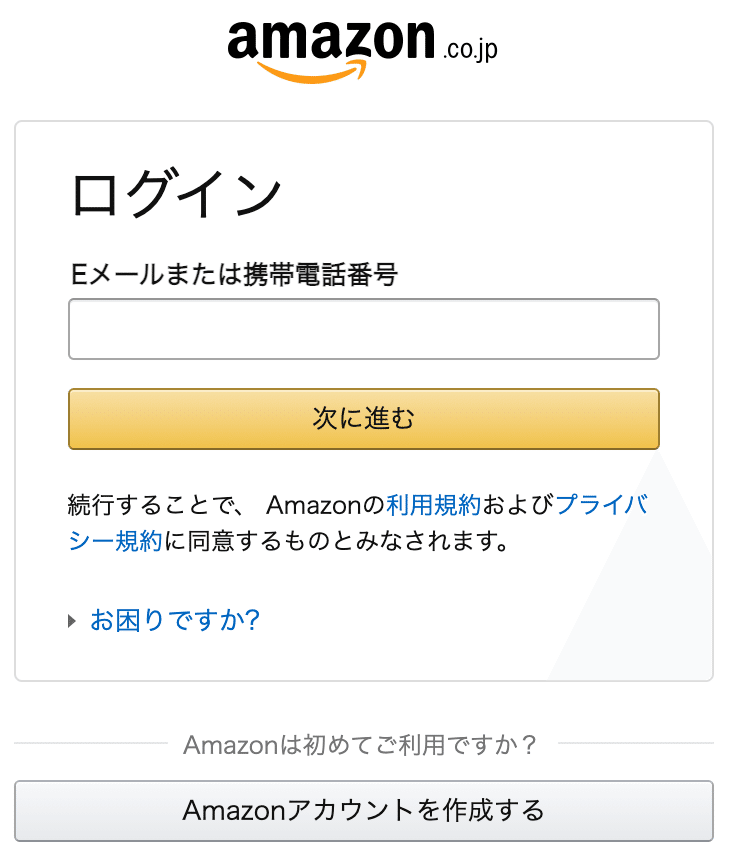Image resolution: width=732 pixels, height=862 pixels.
Task: Click the yellow continue button
Action: 363,419
